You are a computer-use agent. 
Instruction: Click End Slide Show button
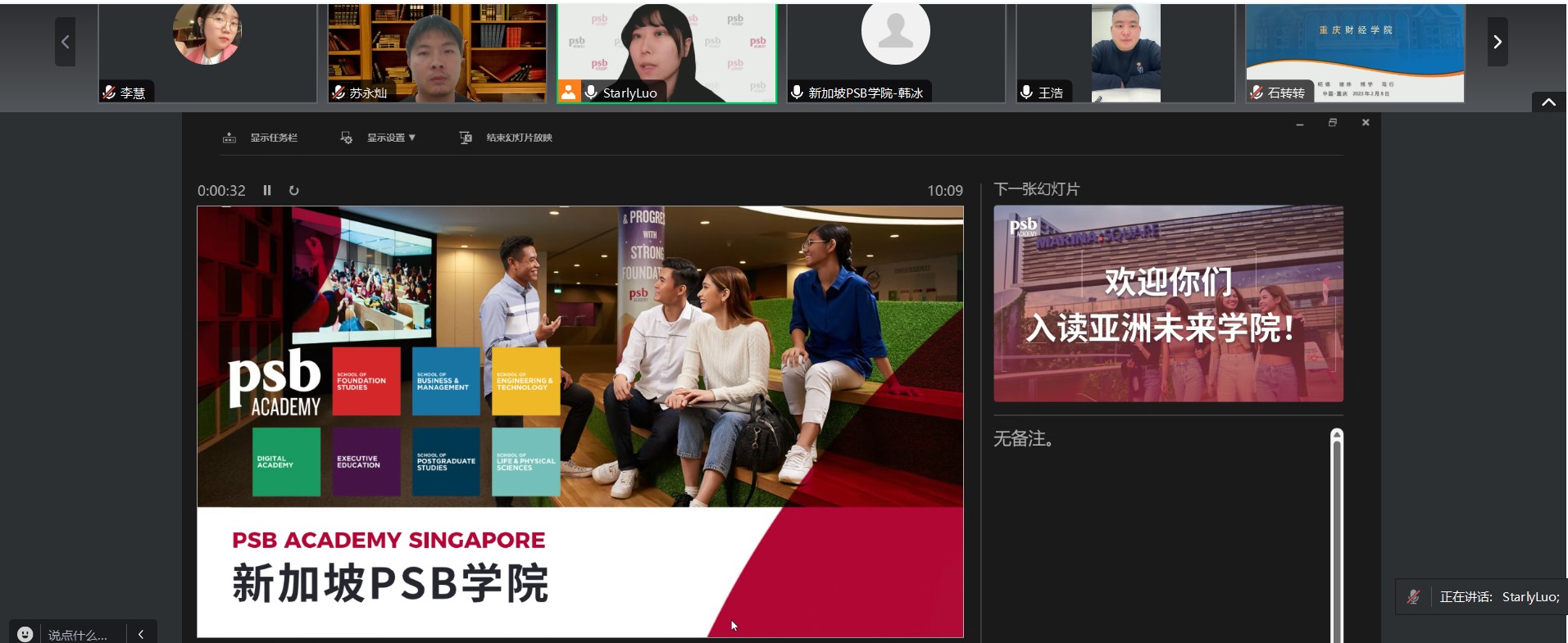coord(518,138)
